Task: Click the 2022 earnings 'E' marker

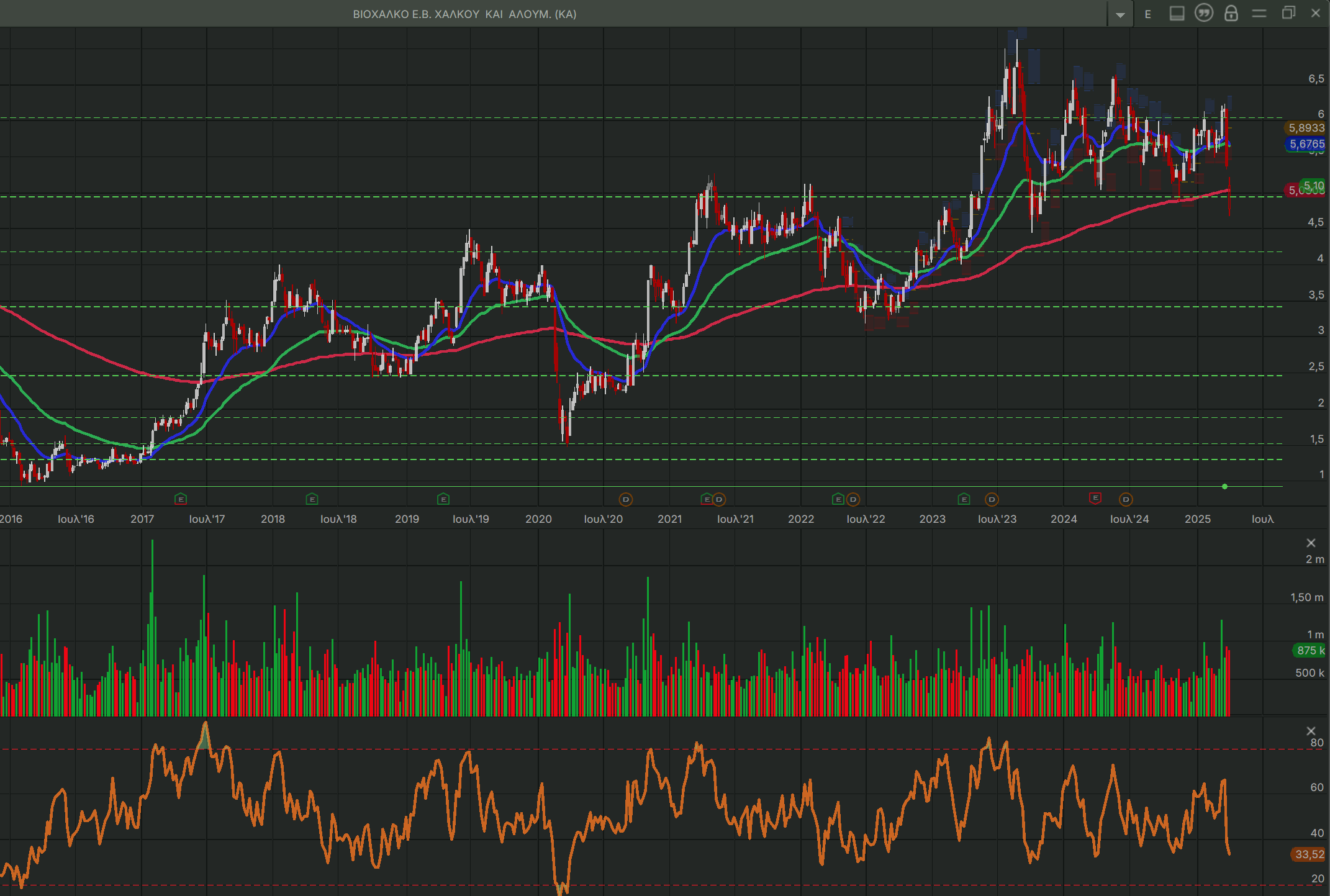Action: click(838, 499)
